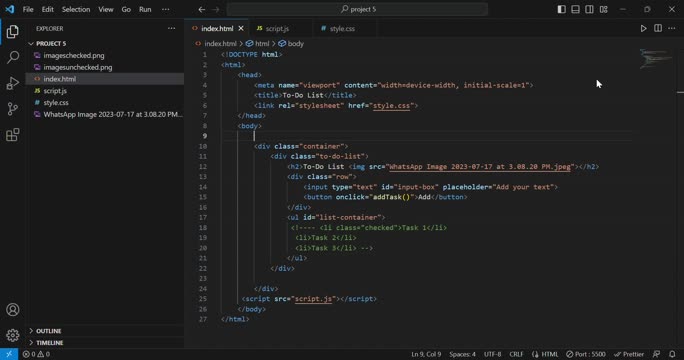Click the remote window indicator in status bar
The height and width of the screenshot is (360, 684).
coord(9,354)
